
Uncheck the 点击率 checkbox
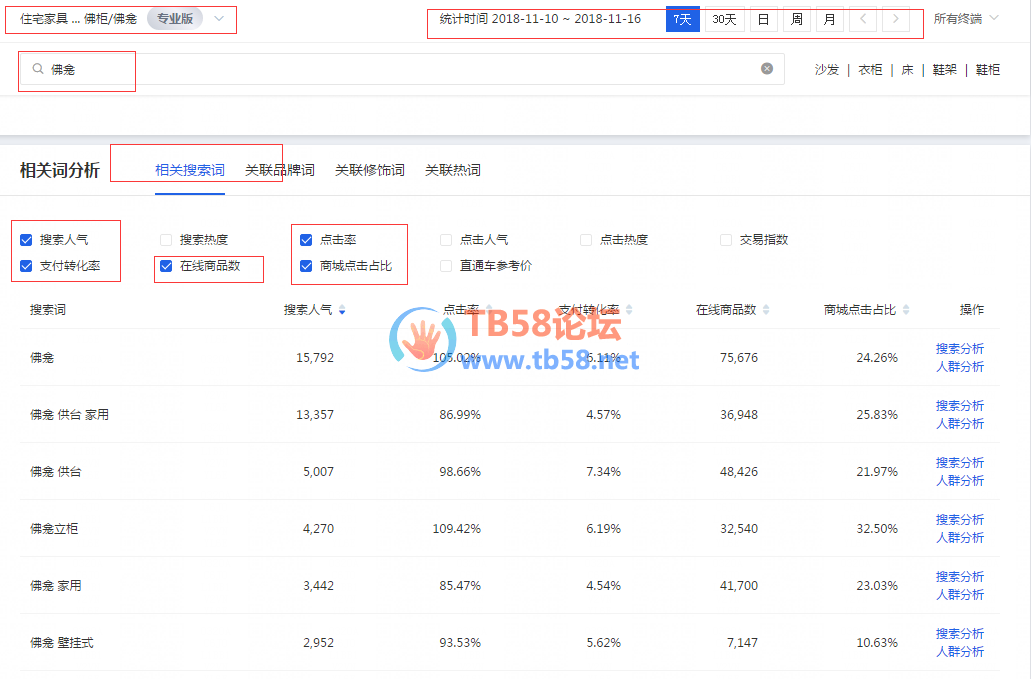coord(306,240)
